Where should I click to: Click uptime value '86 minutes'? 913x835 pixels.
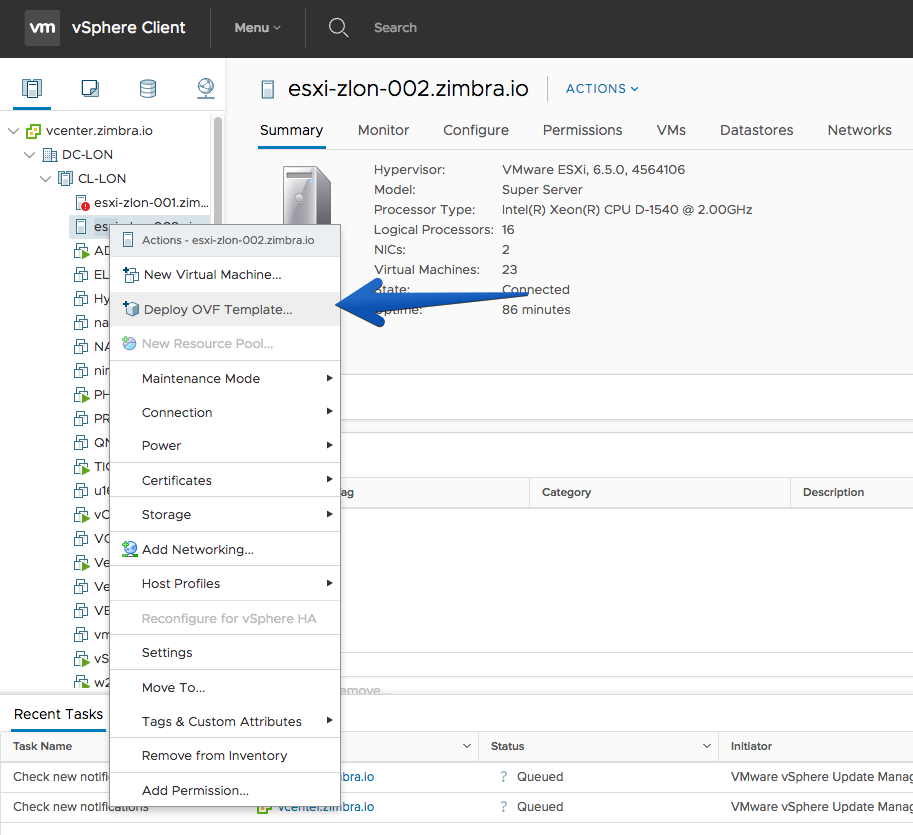click(536, 309)
